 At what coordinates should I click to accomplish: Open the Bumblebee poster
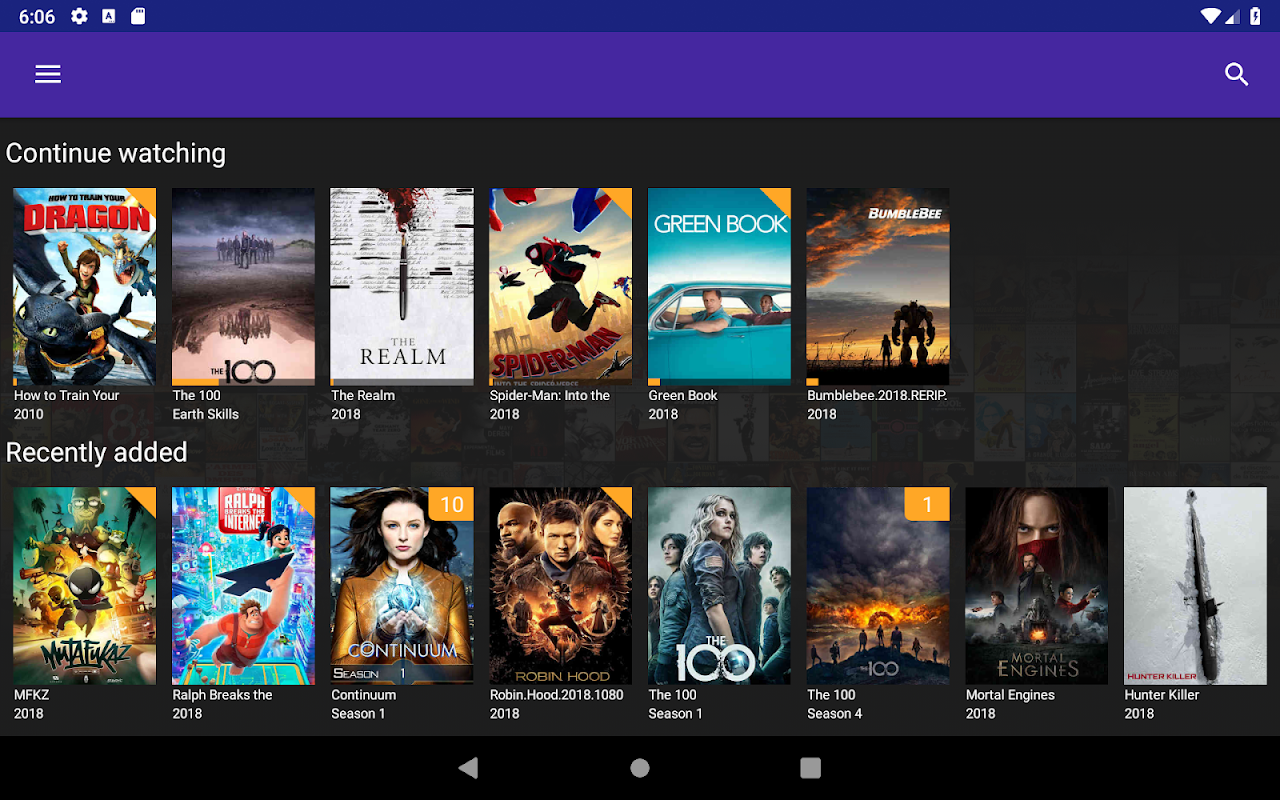[x=878, y=287]
